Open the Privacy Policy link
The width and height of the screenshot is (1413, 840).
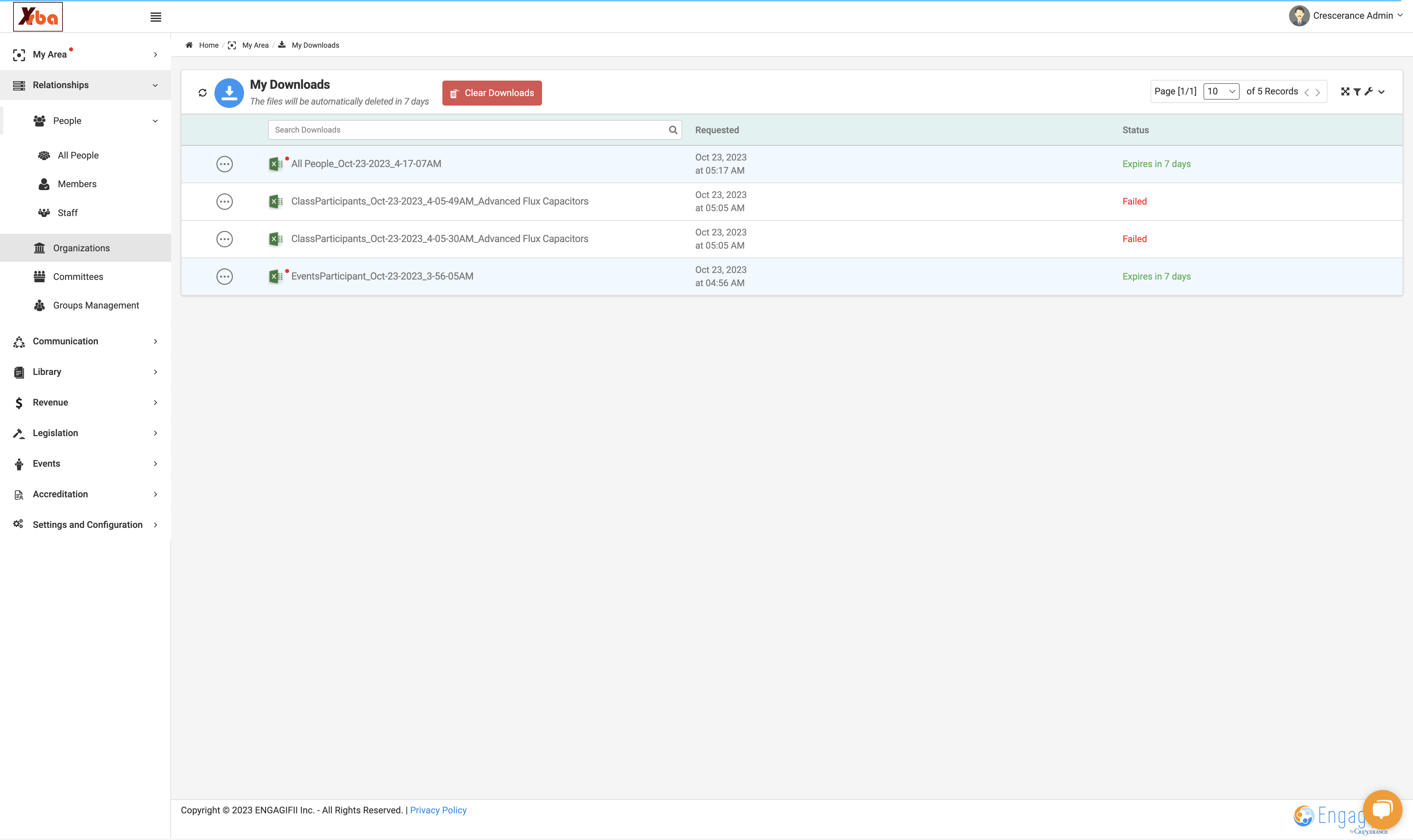pyautogui.click(x=438, y=811)
